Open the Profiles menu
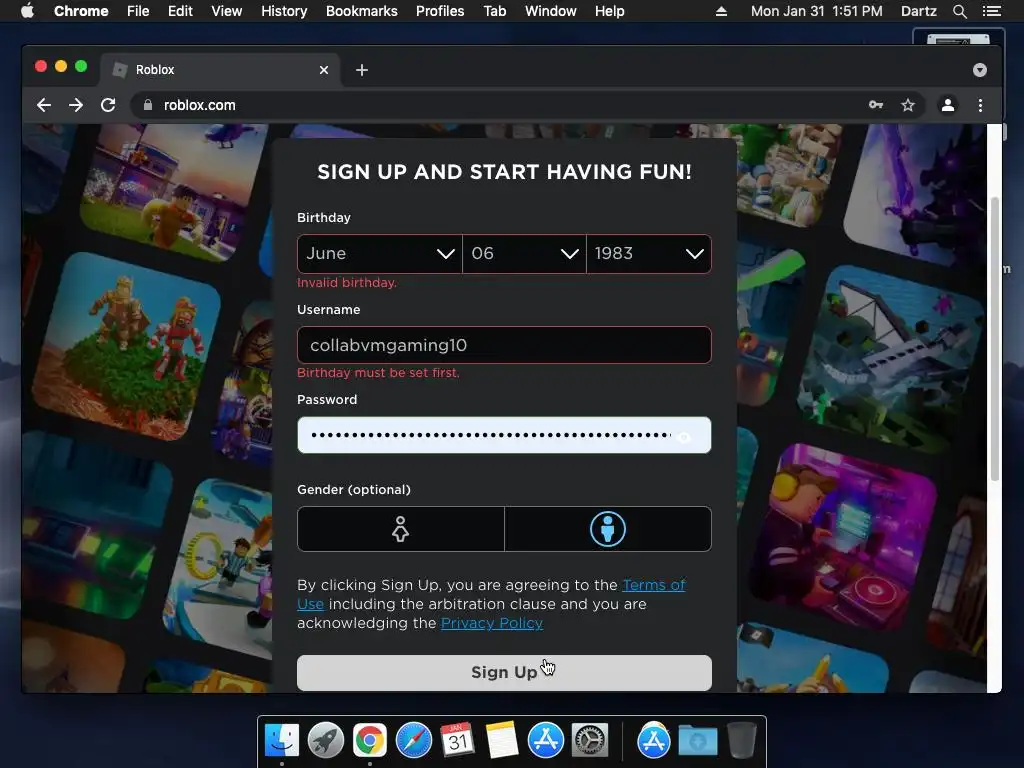 tap(440, 11)
